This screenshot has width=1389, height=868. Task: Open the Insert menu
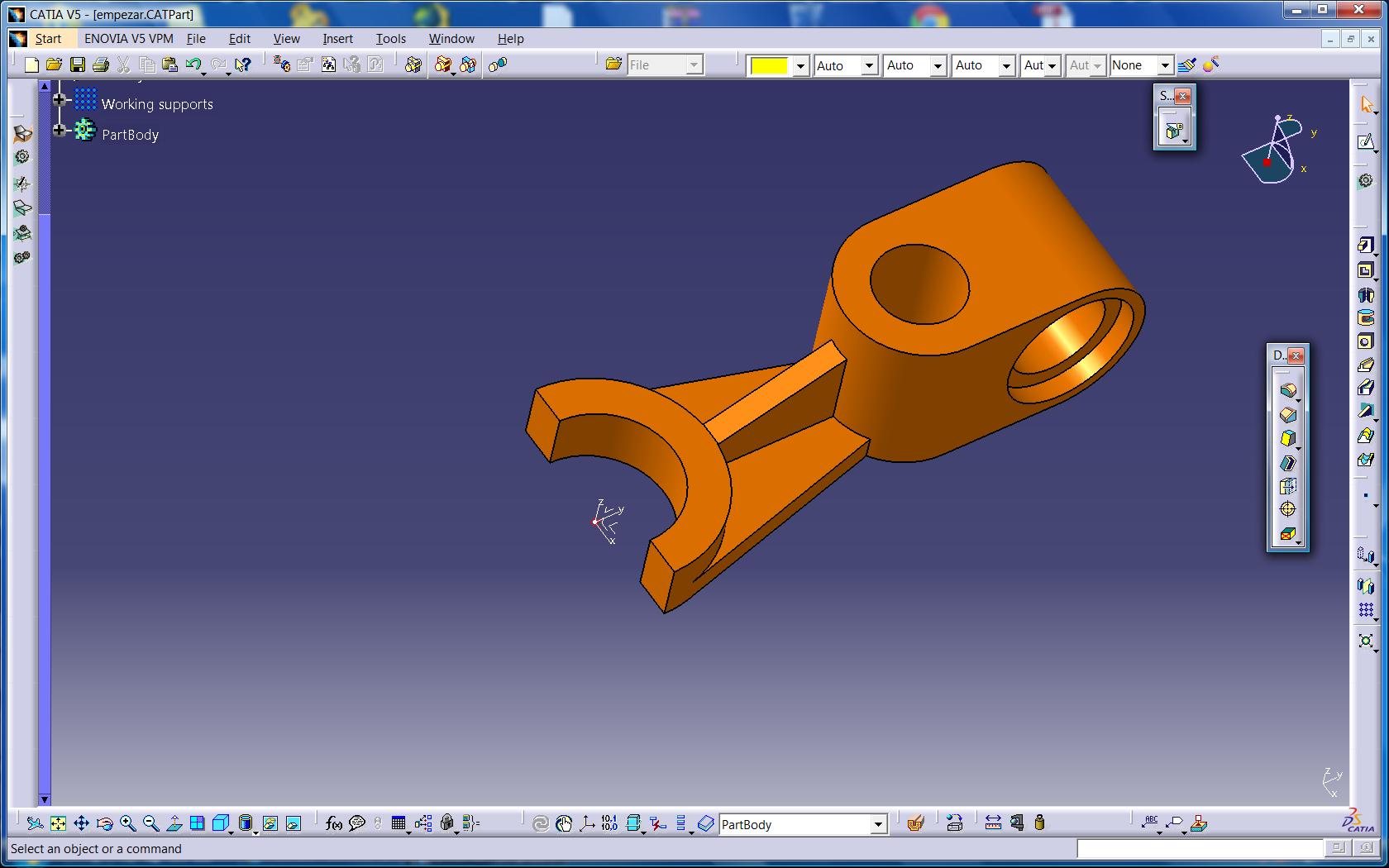(338, 39)
